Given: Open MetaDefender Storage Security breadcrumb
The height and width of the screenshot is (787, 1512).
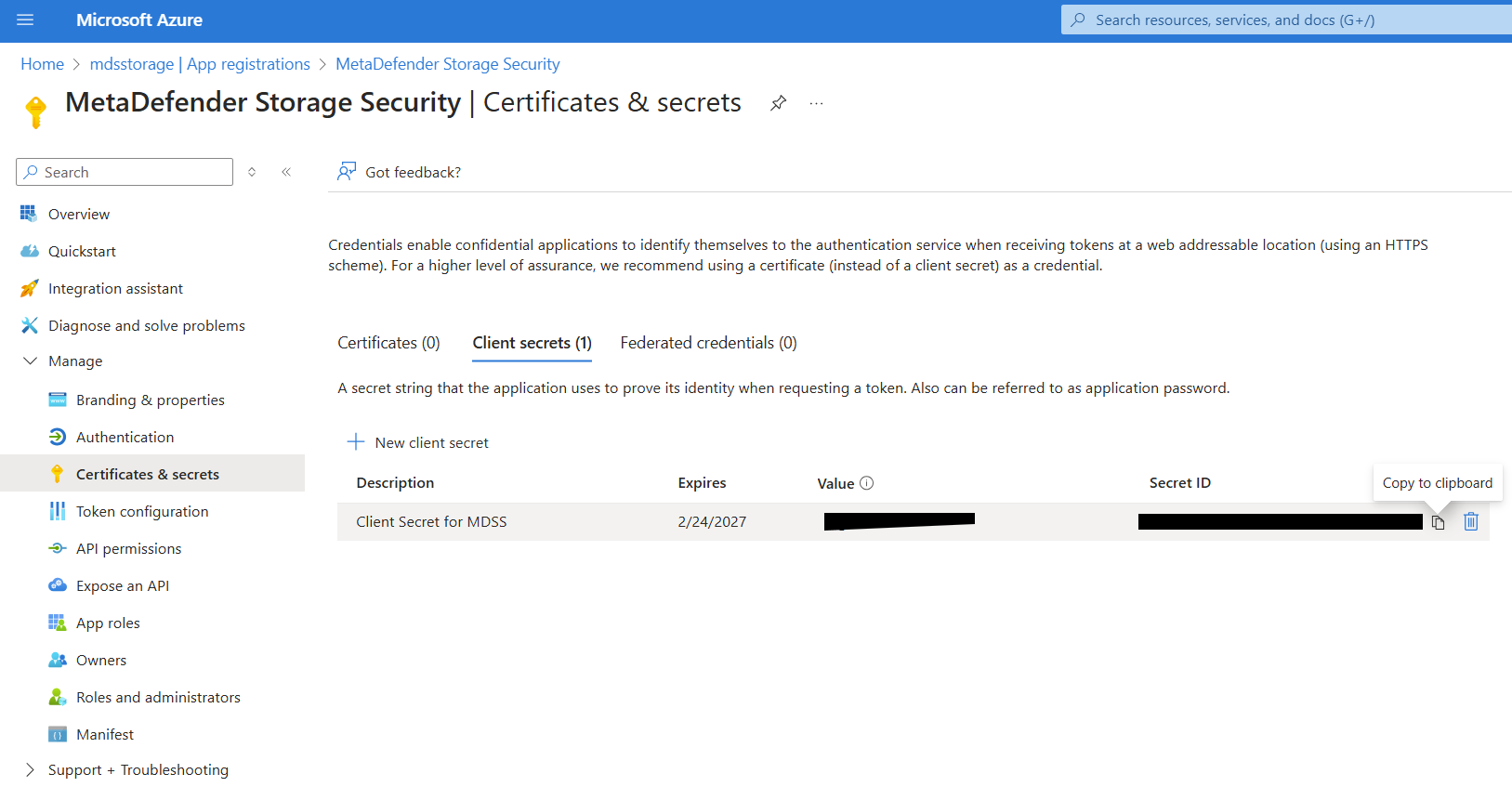Looking at the screenshot, I should [x=447, y=64].
